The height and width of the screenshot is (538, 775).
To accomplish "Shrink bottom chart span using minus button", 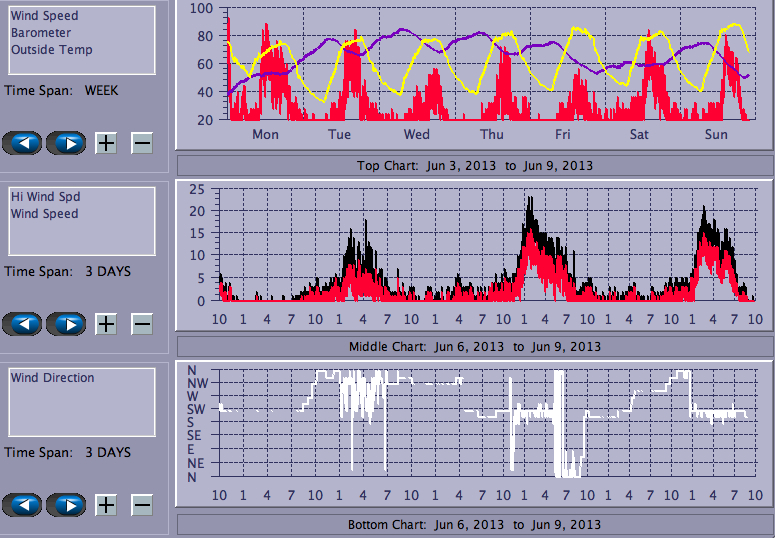I will click(x=142, y=505).
